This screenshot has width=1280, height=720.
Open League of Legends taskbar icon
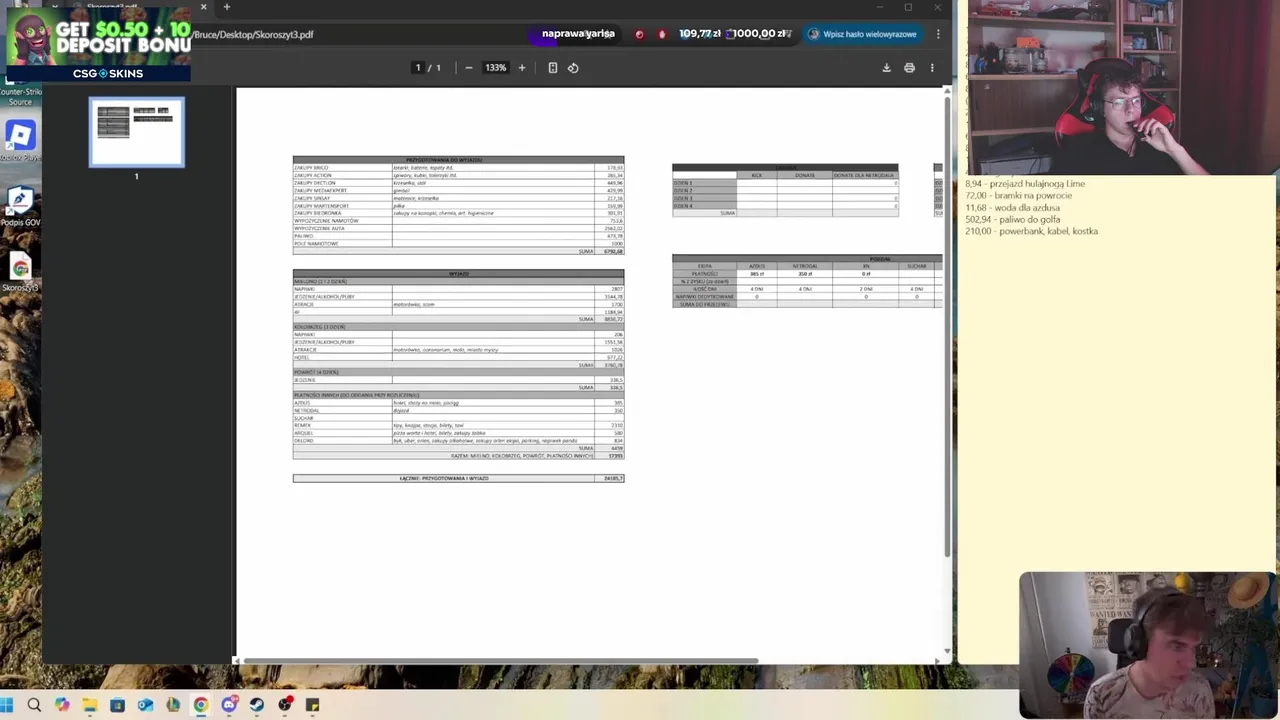(x=173, y=705)
